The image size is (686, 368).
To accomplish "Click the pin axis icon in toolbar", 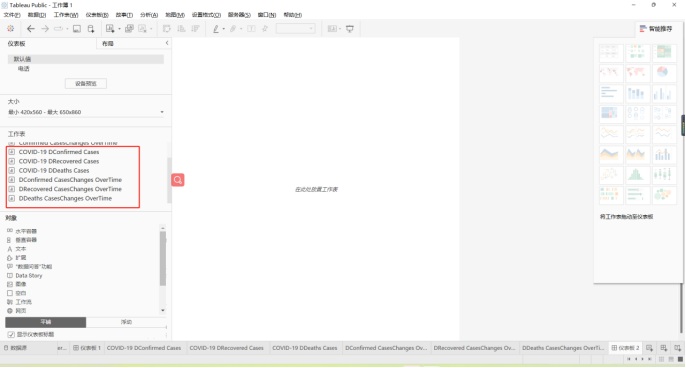I will click(x=265, y=29).
